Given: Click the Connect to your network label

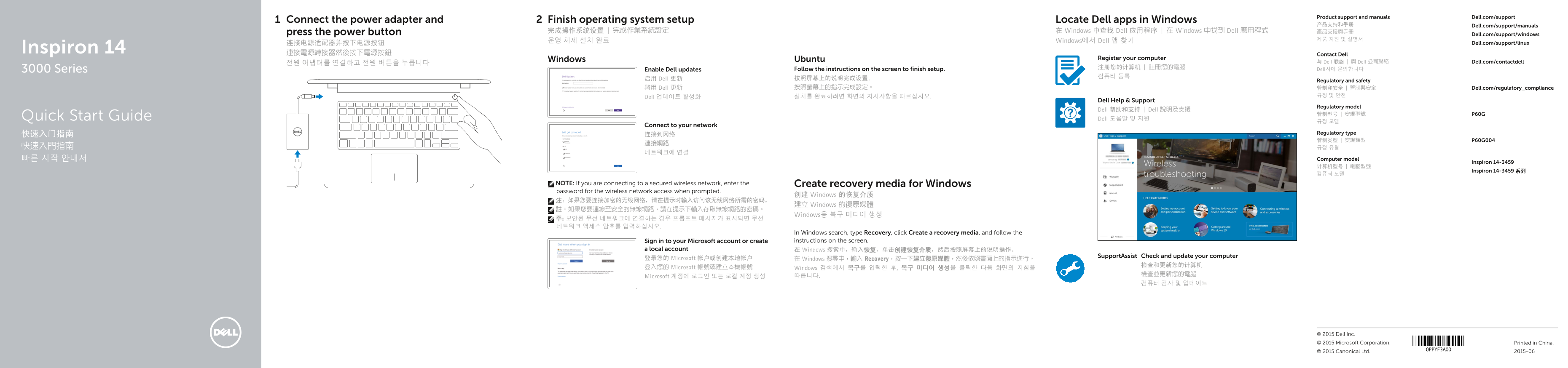Looking at the screenshot, I should [681, 125].
